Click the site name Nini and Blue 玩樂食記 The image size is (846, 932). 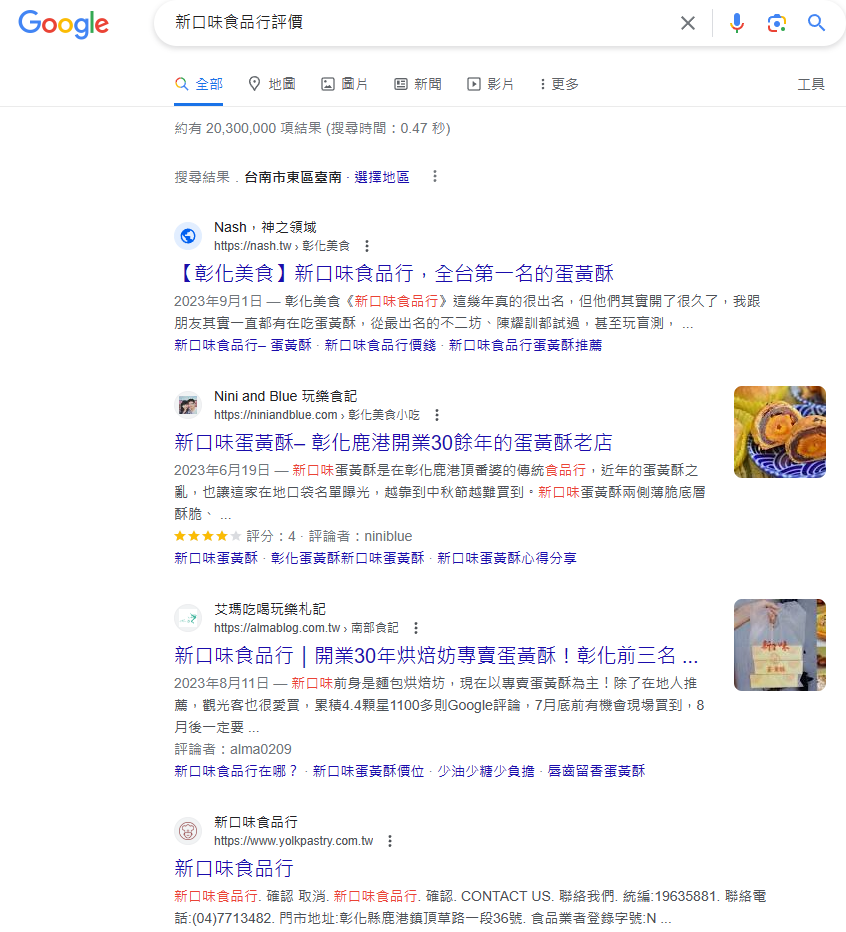pos(285,396)
